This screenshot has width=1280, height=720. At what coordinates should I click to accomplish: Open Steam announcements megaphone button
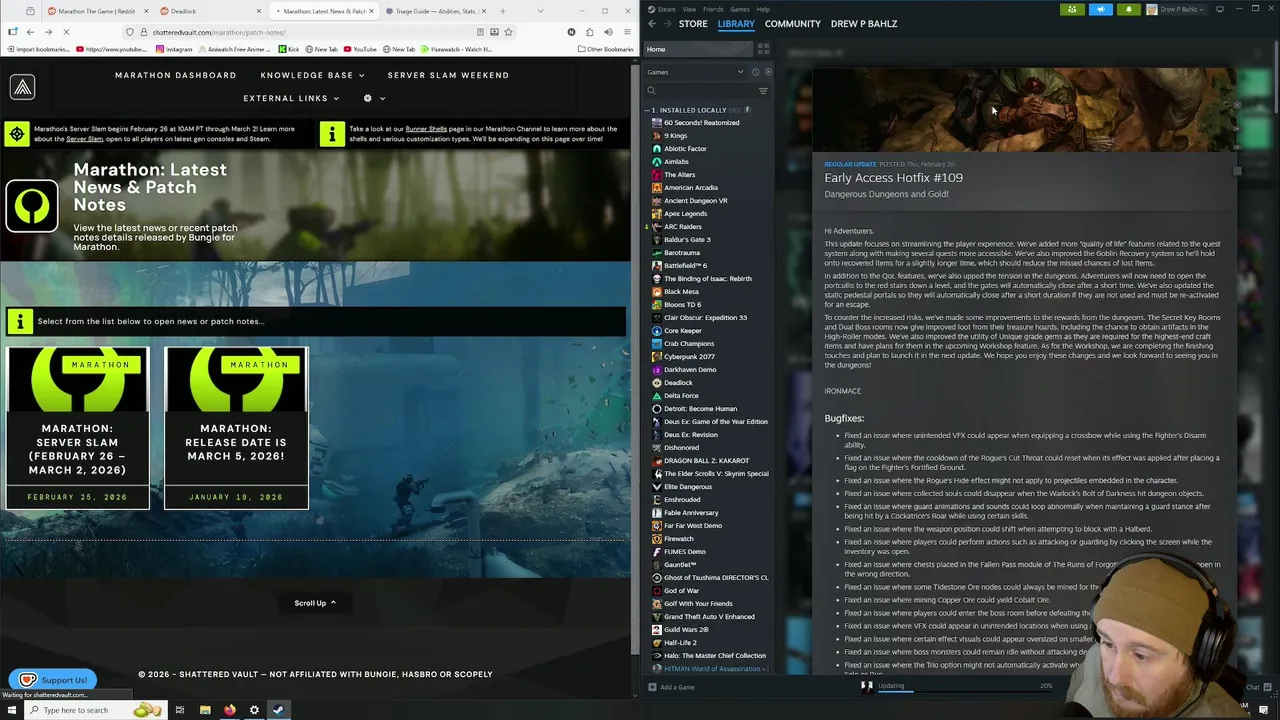1100,9
